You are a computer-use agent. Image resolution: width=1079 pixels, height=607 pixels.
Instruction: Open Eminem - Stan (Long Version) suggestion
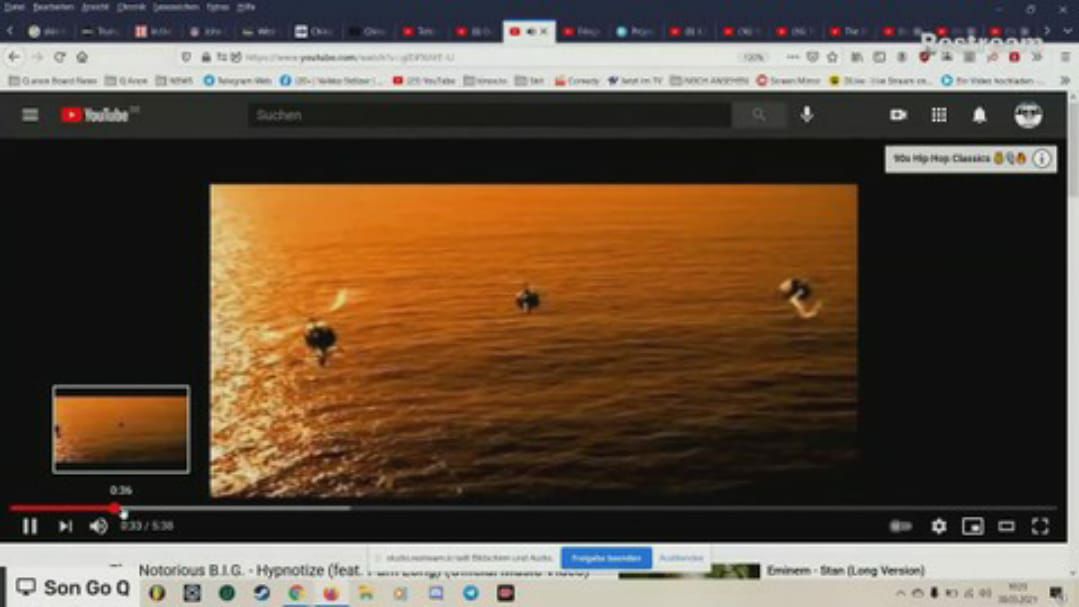(846, 571)
